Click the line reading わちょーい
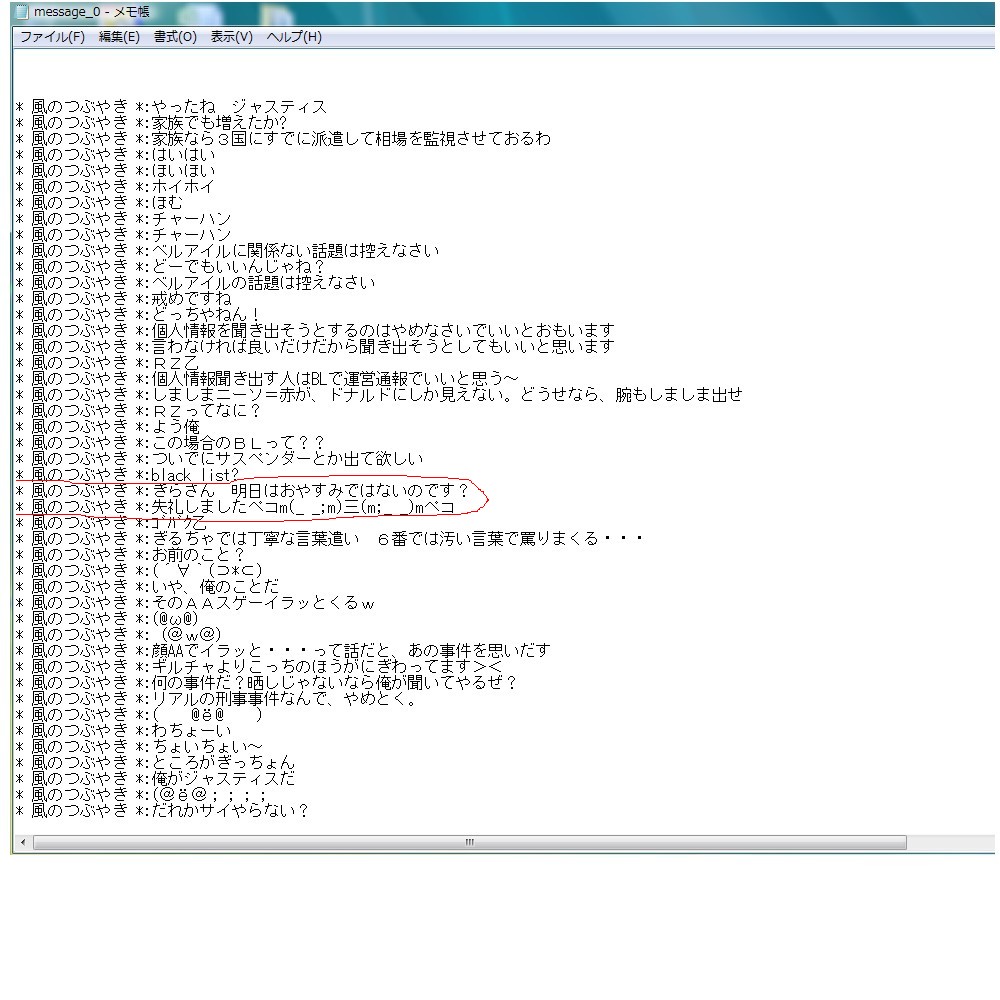Image resolution: width=1000 pixels, height=1000 pixels. click(191, 731)
